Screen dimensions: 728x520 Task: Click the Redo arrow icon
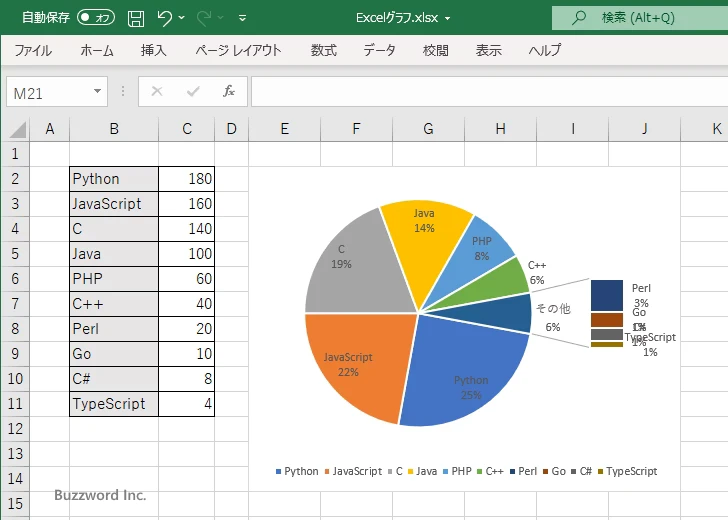point(204,18)
